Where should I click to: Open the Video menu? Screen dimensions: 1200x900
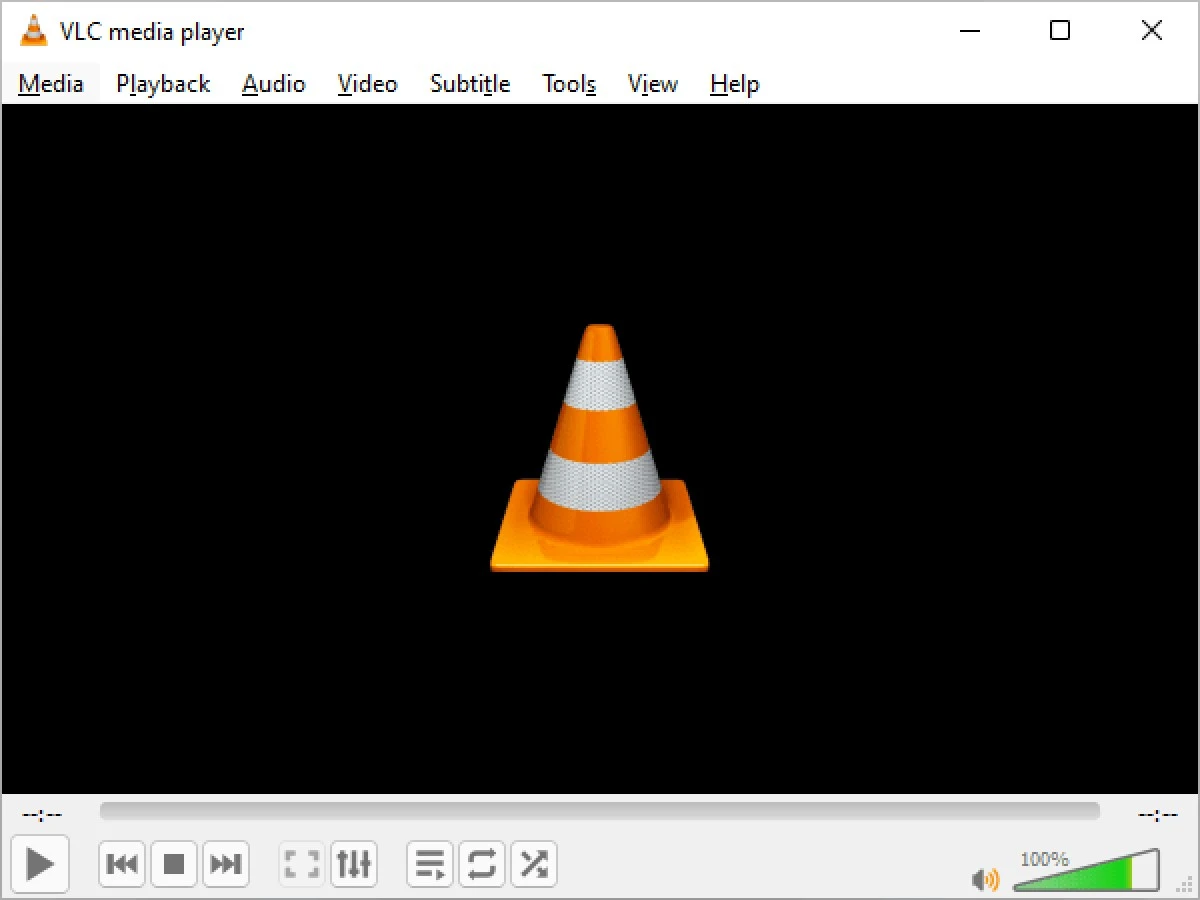(x=366, y=84)
